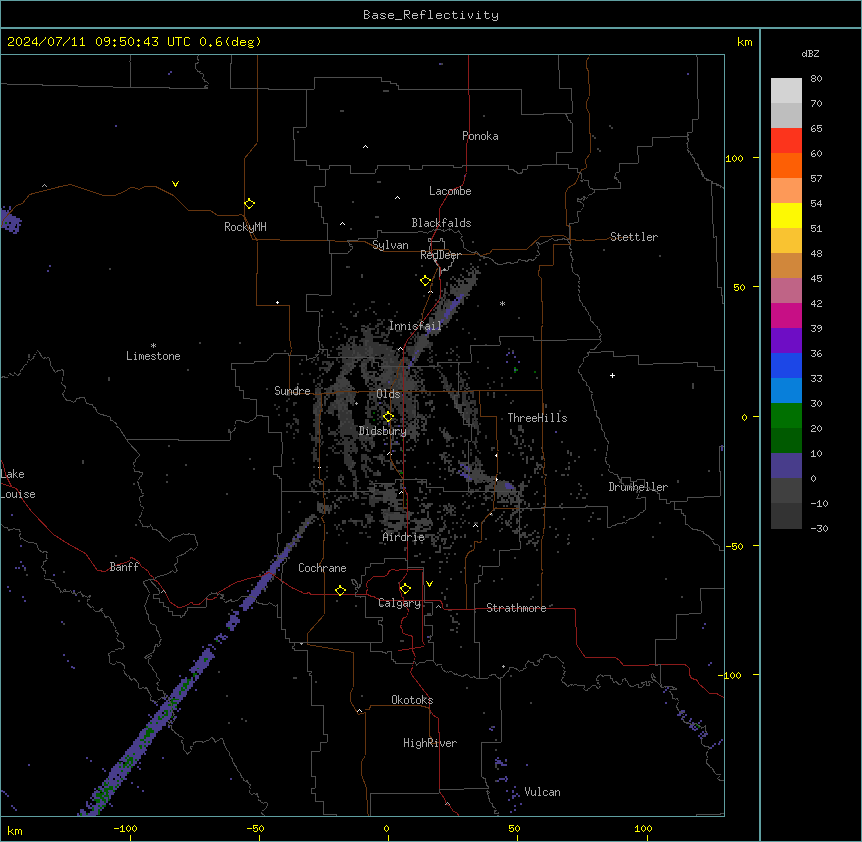Click the Cochrane city label
Viewport: 862px width, 842px height.
[x=322, y=568]
